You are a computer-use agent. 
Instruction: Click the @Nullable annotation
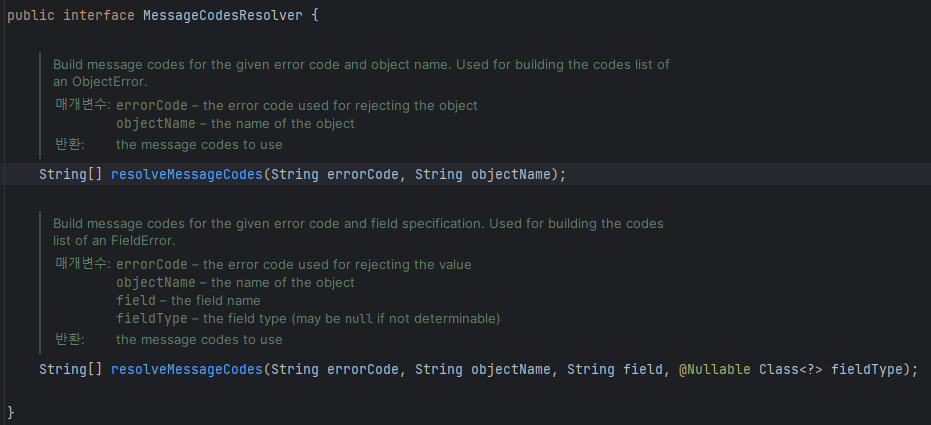tap(715, 369)
